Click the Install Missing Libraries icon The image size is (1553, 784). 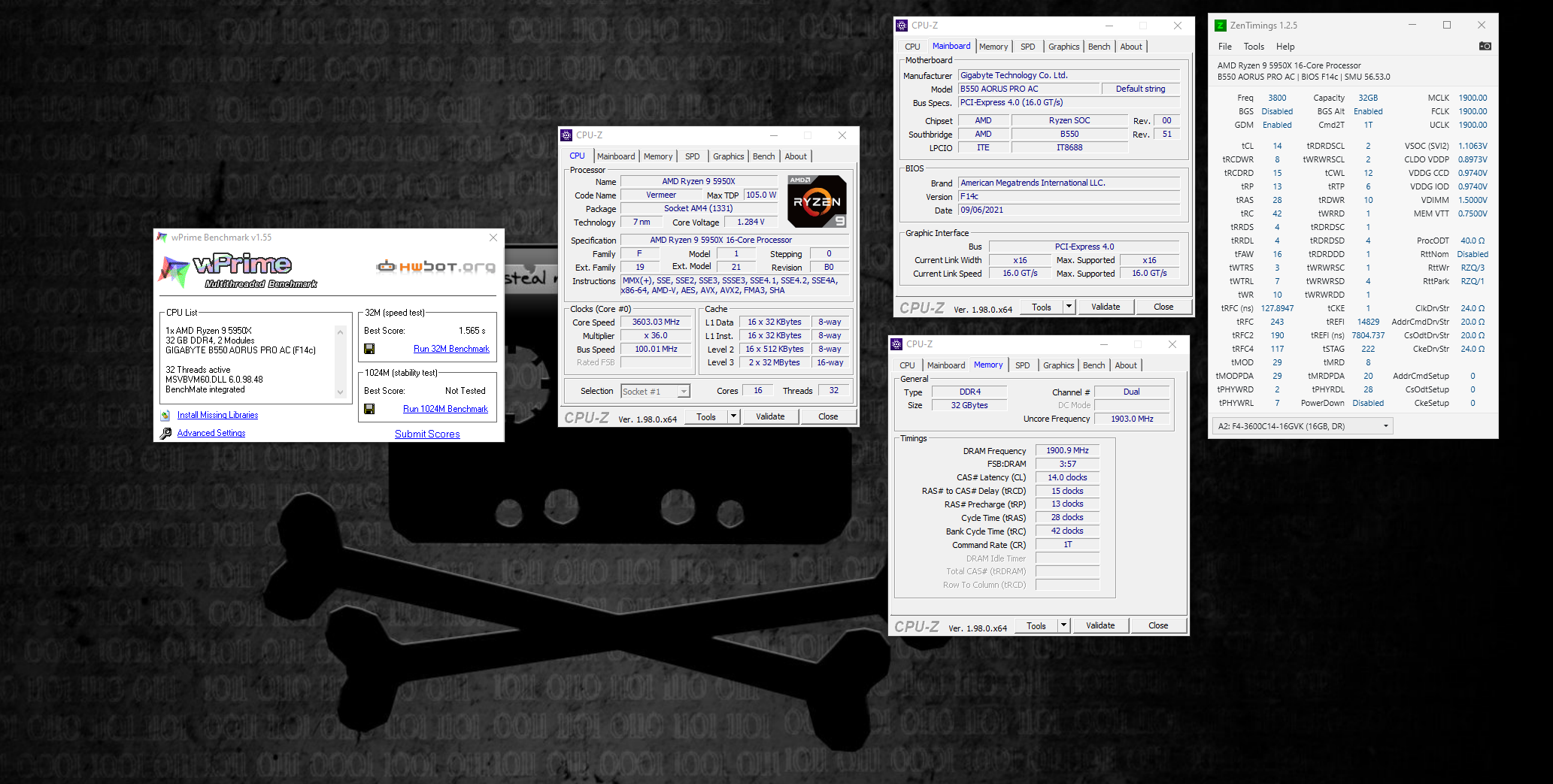click(165, 415)
